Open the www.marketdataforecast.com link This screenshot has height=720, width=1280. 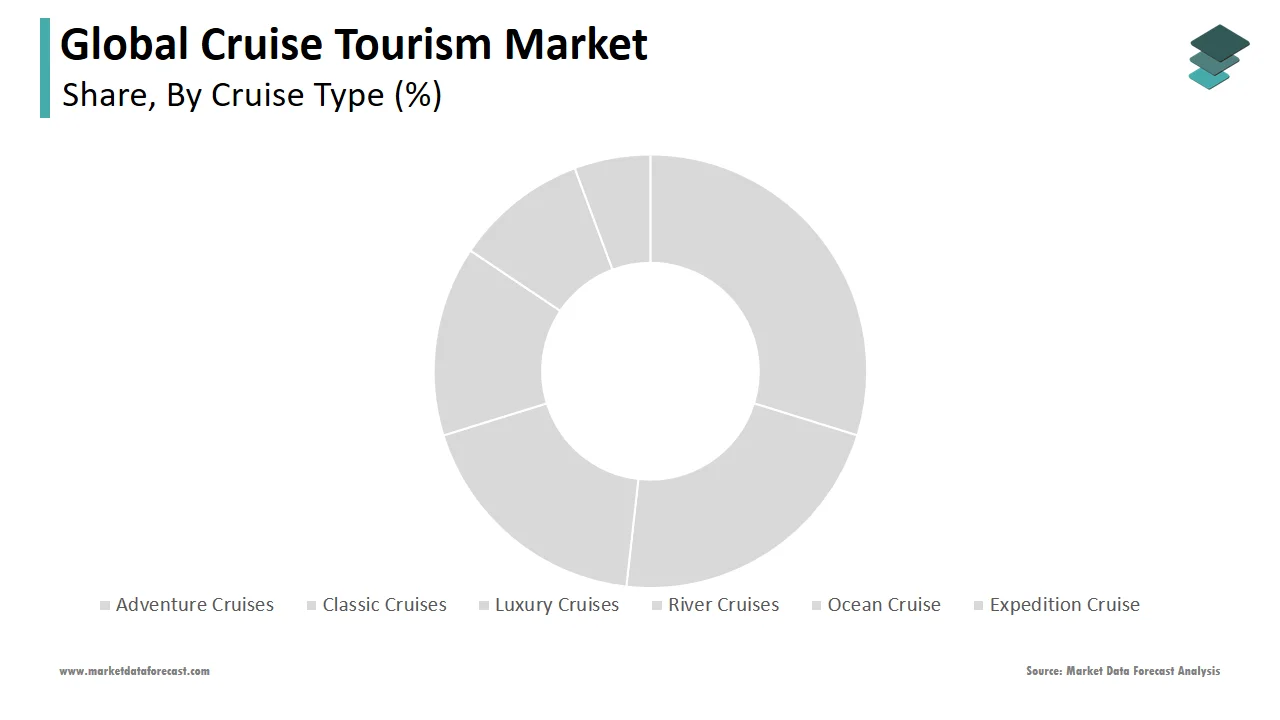pyautogui.click(x=135, y=671)
